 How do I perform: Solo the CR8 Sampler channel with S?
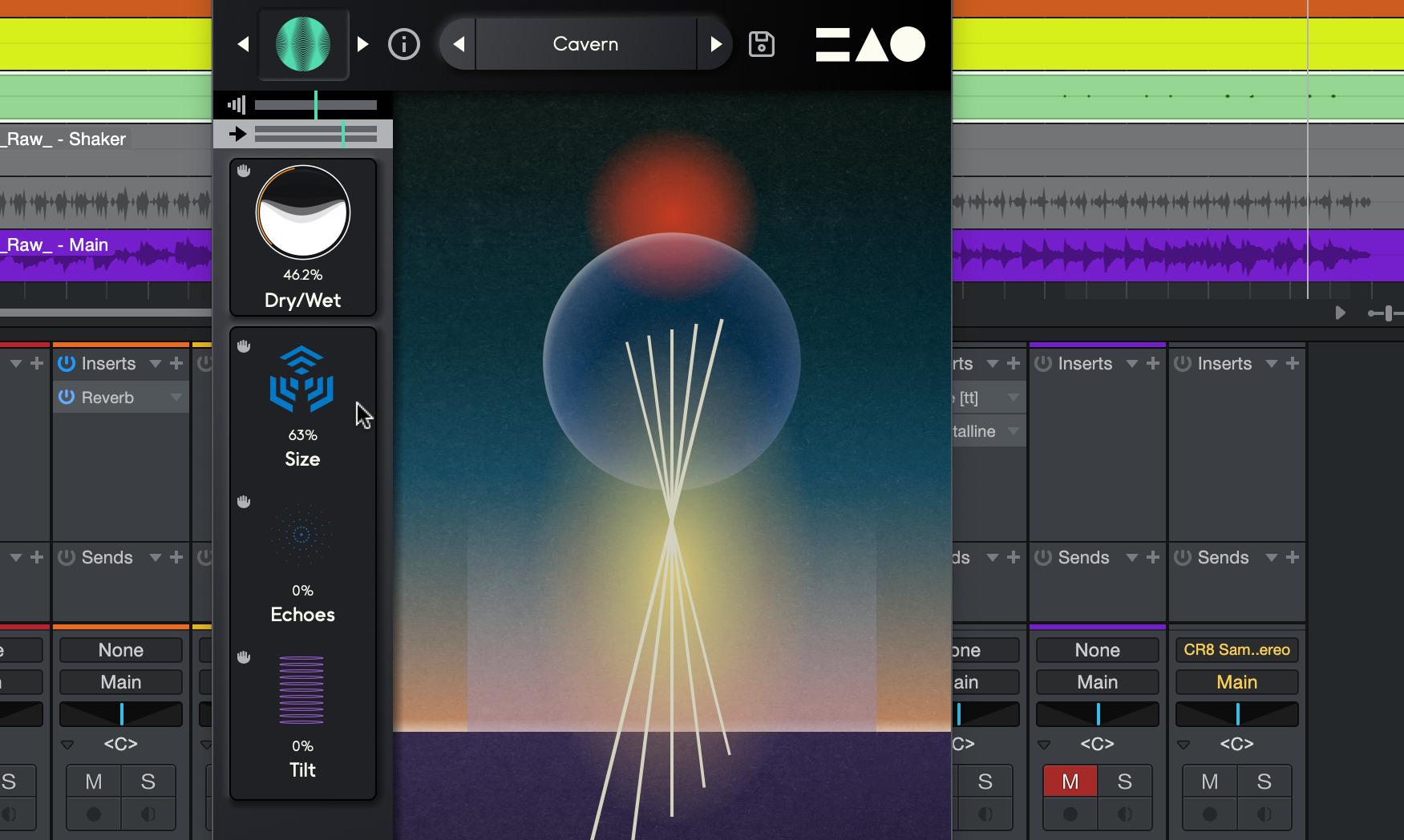click(x=1264, y=781)
